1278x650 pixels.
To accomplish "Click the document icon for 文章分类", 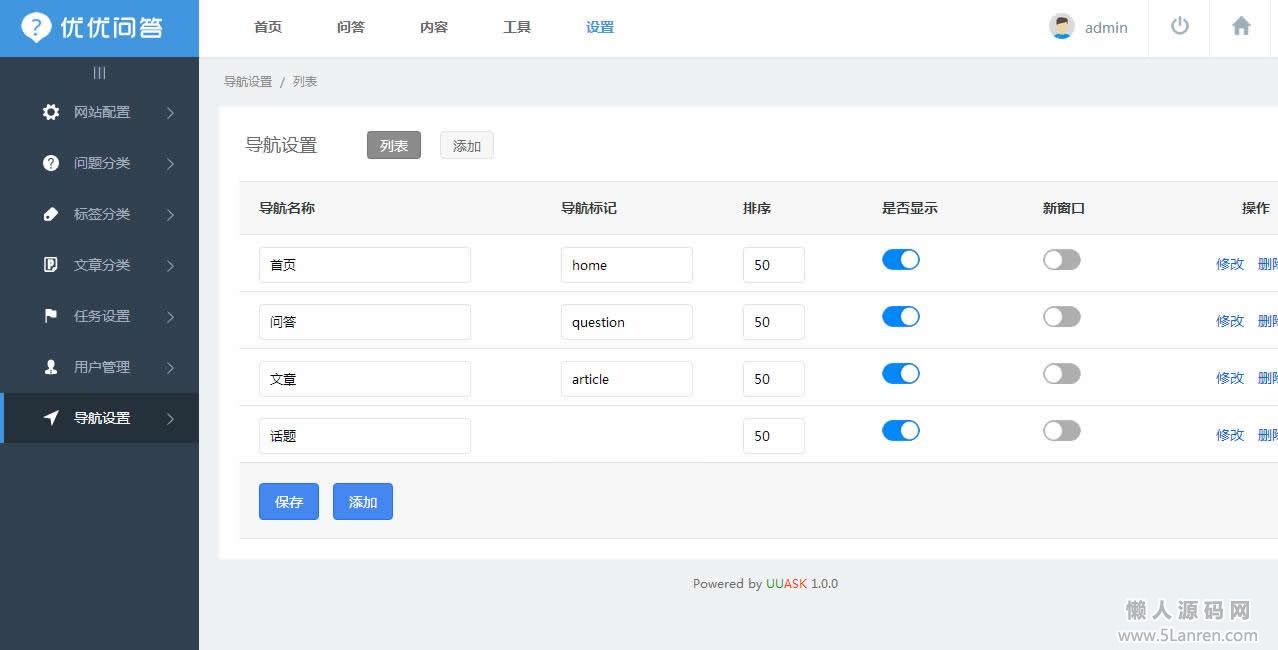I will 51,265.
